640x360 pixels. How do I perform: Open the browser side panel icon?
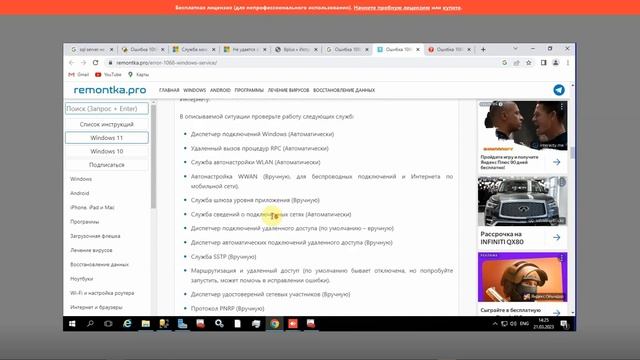pos(543,63)
